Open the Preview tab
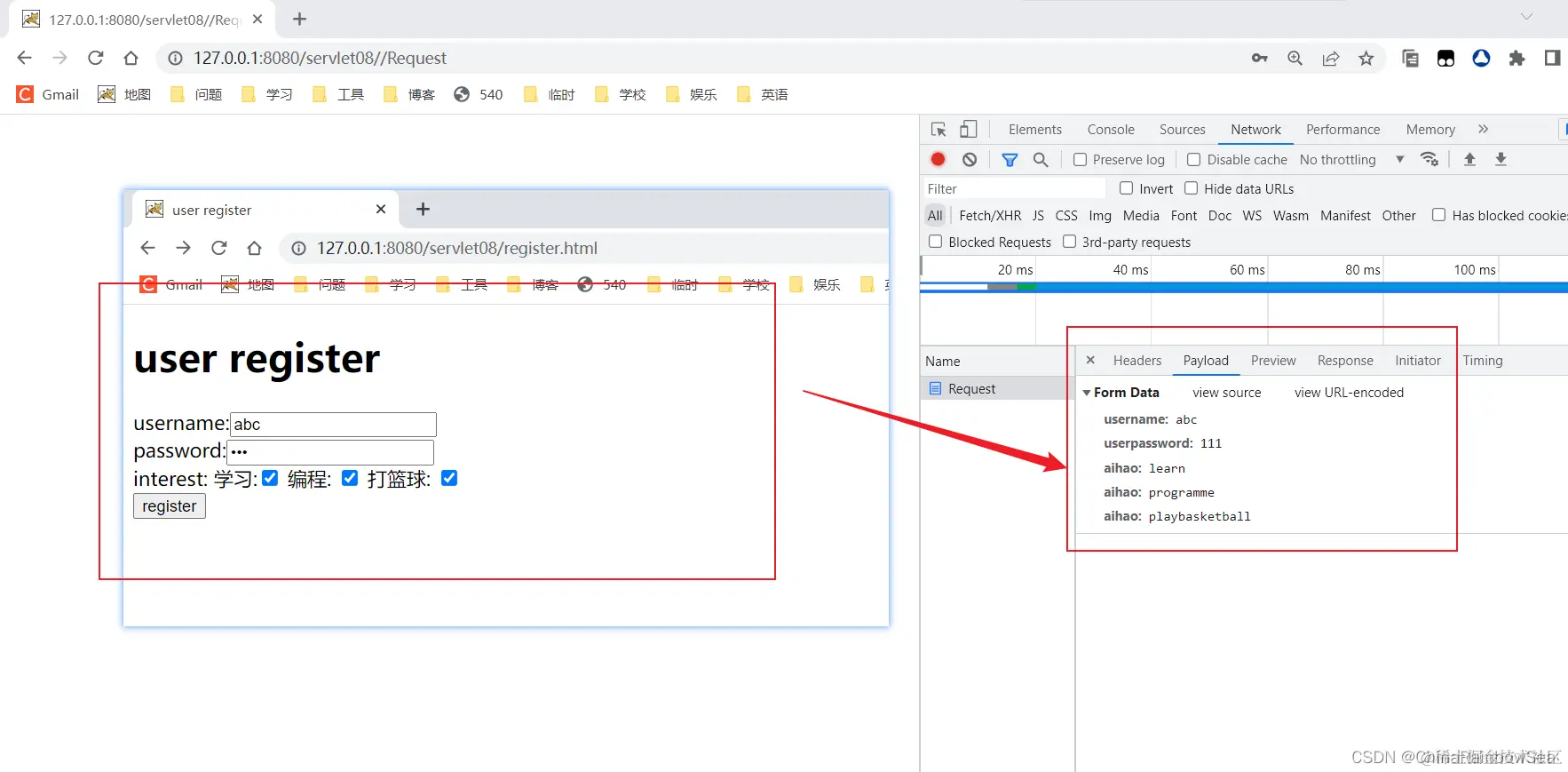Viewport: 1568px width, 772px height. pos(1273,360)
